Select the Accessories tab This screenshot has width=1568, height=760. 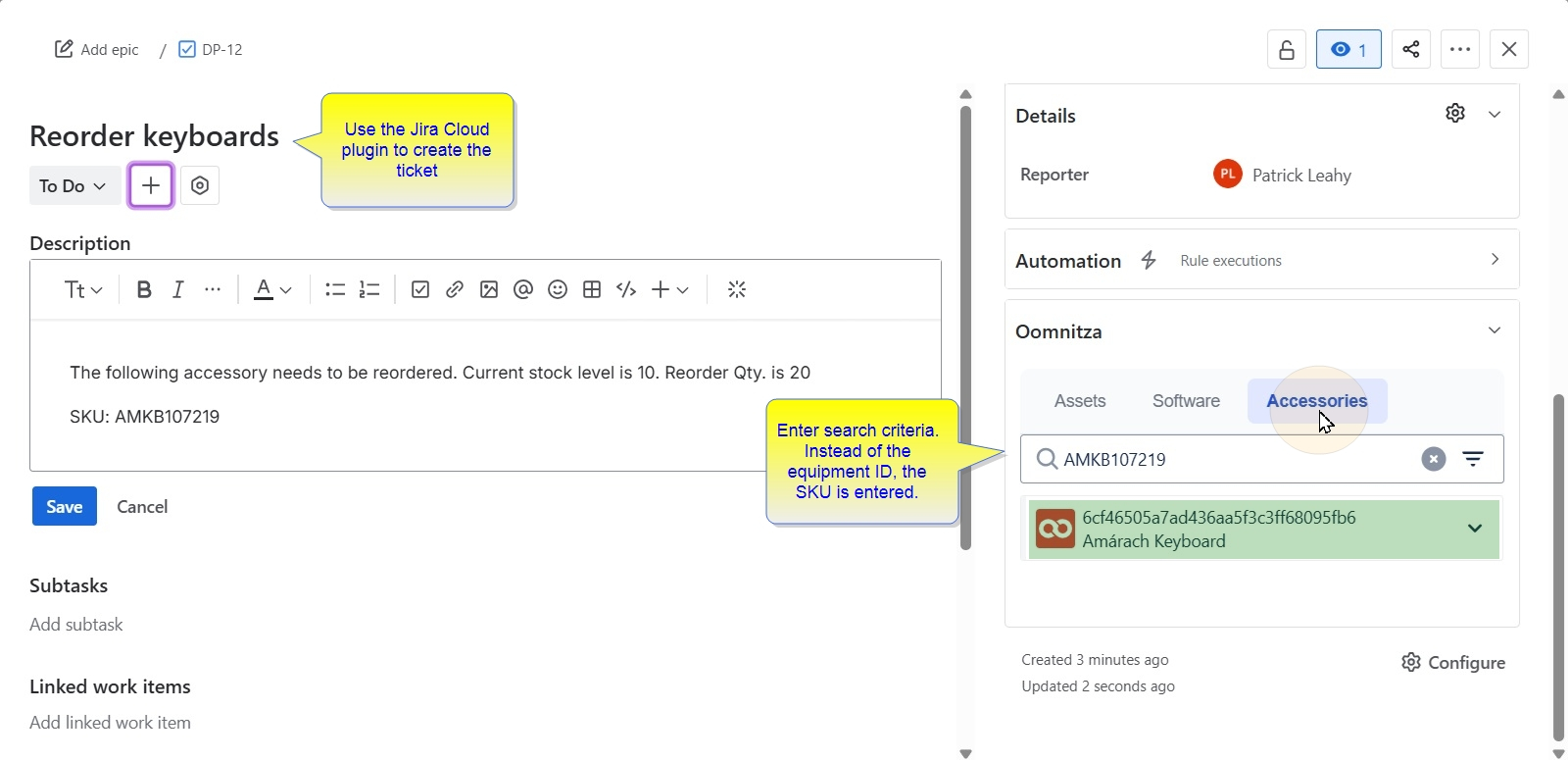(x=1317, y=401)
